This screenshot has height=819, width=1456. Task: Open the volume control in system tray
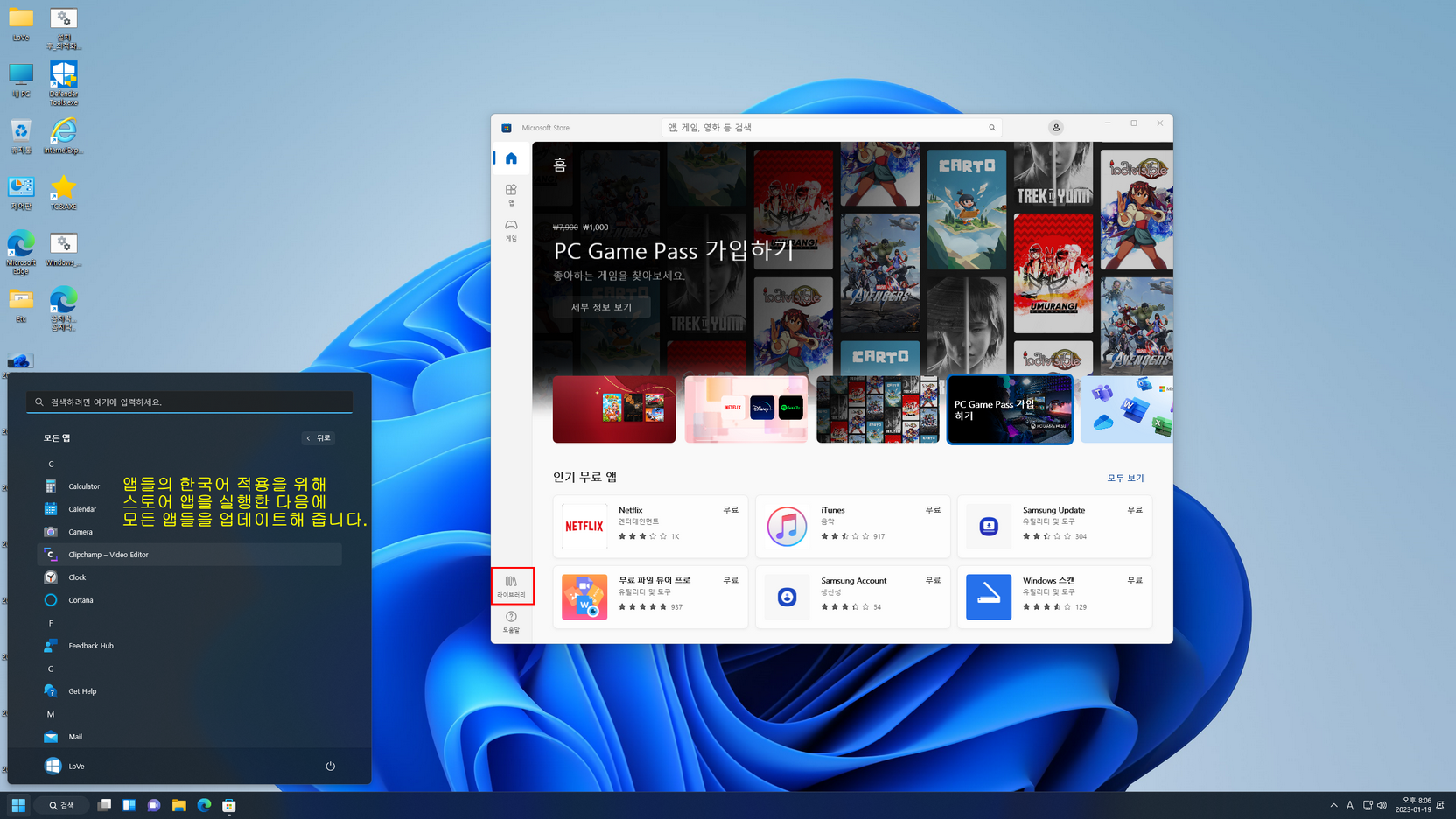click(1382, 805)
